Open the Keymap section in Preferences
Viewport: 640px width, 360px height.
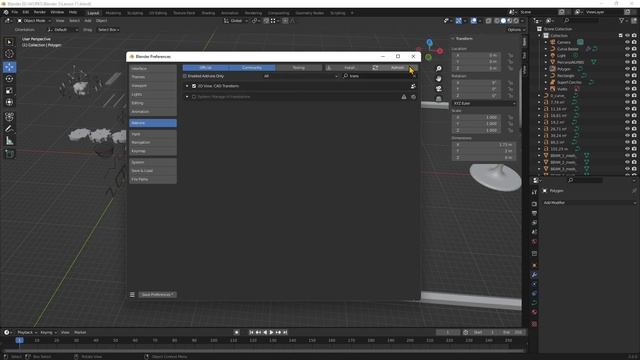click(153, 151)
